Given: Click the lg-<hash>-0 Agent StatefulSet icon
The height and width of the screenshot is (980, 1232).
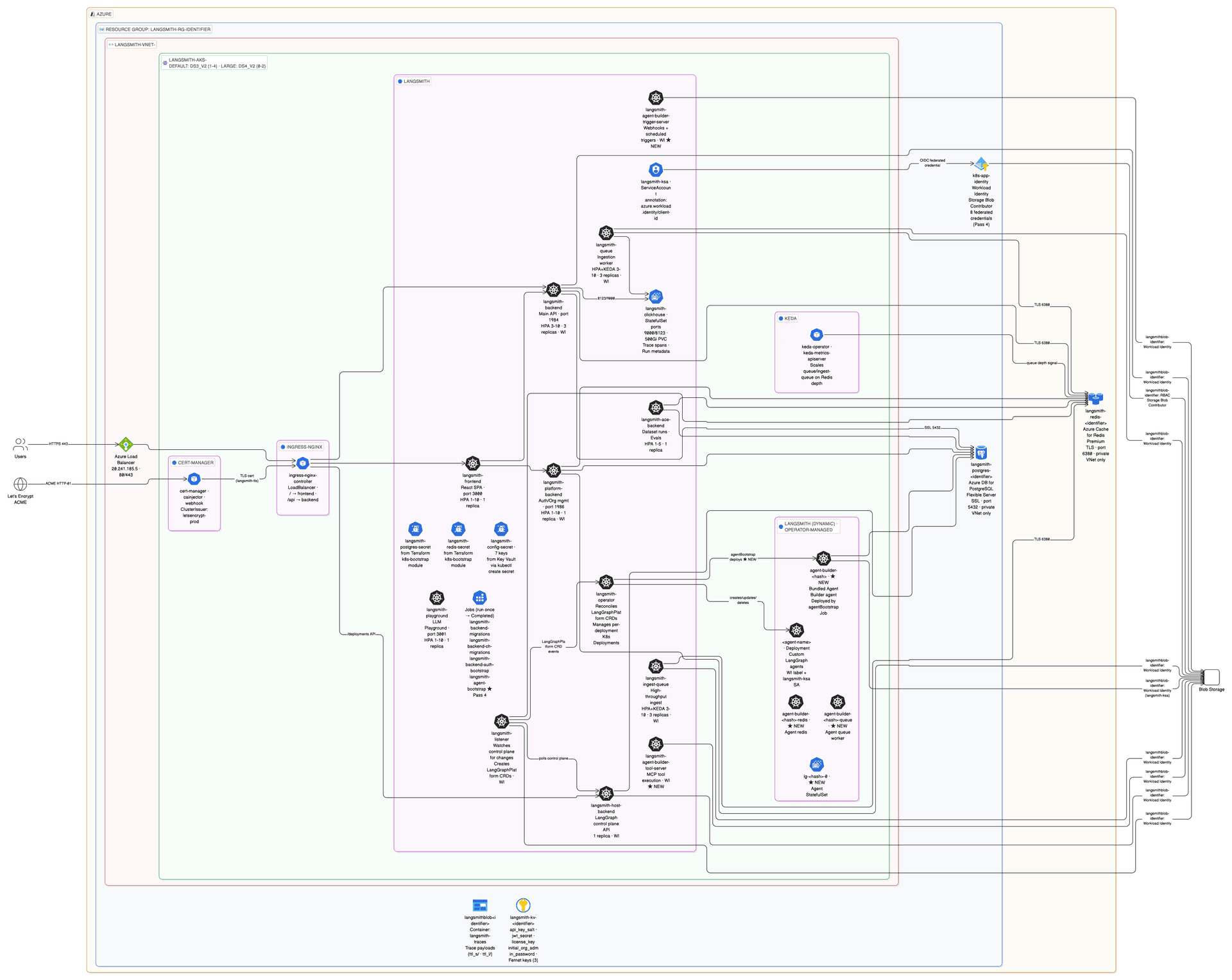Looking at the screenshot, I should tap(816, 764).
